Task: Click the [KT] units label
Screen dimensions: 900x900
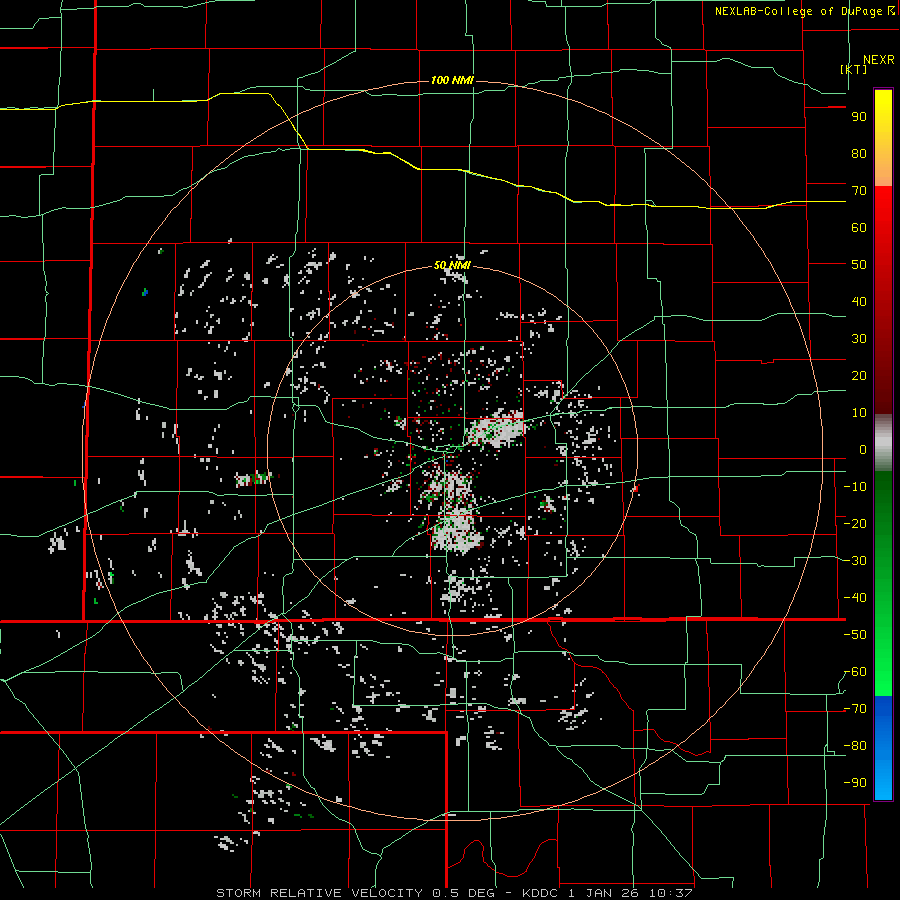Action: (x=854, y=69)
